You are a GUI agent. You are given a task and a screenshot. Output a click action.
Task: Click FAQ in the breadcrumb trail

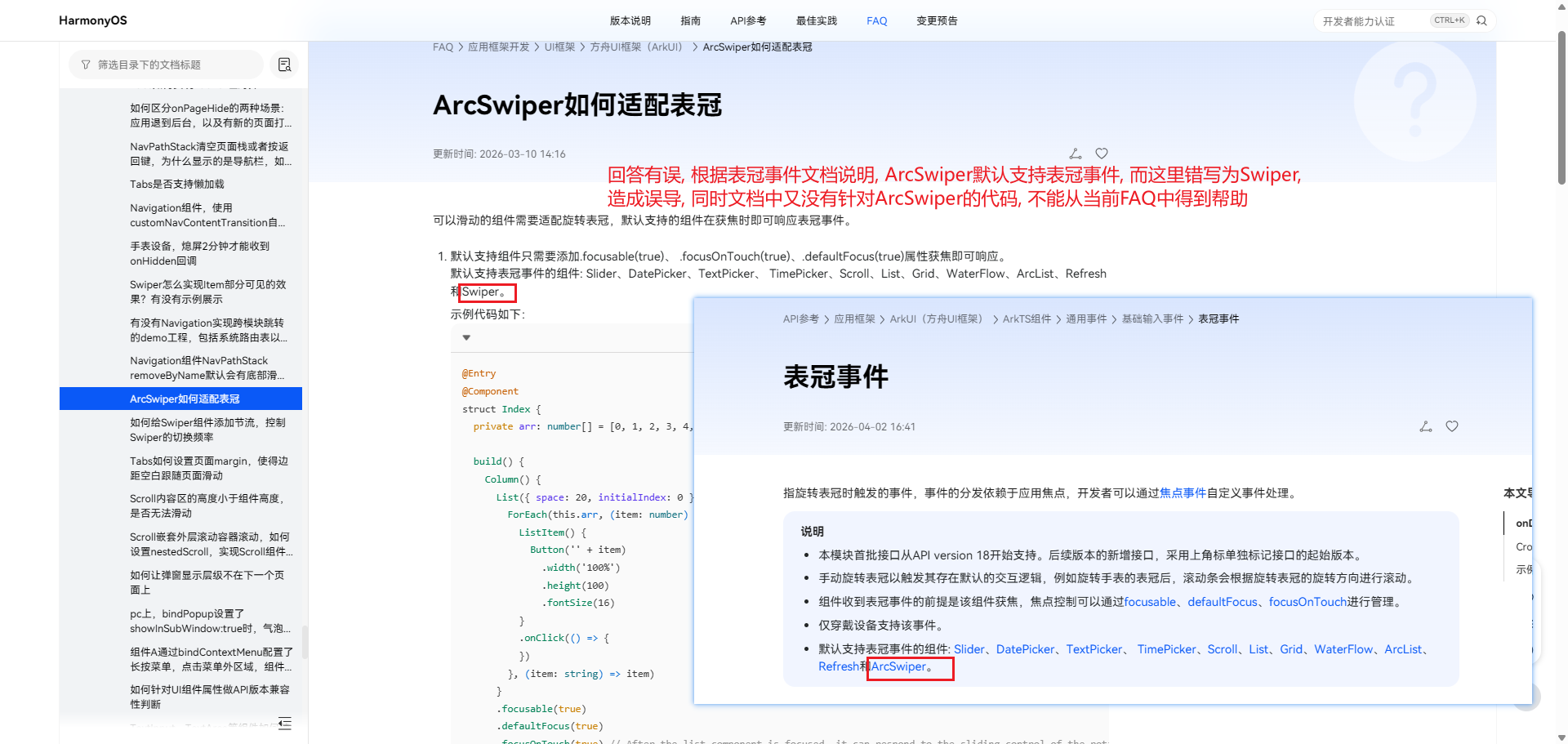[x=443, y=47]
